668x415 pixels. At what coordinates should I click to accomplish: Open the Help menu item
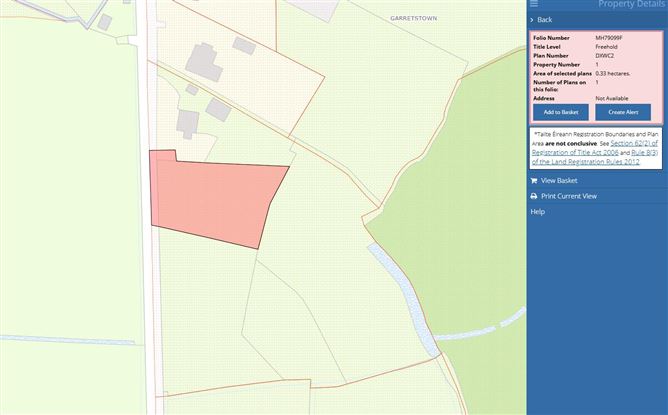coord(537,212)
